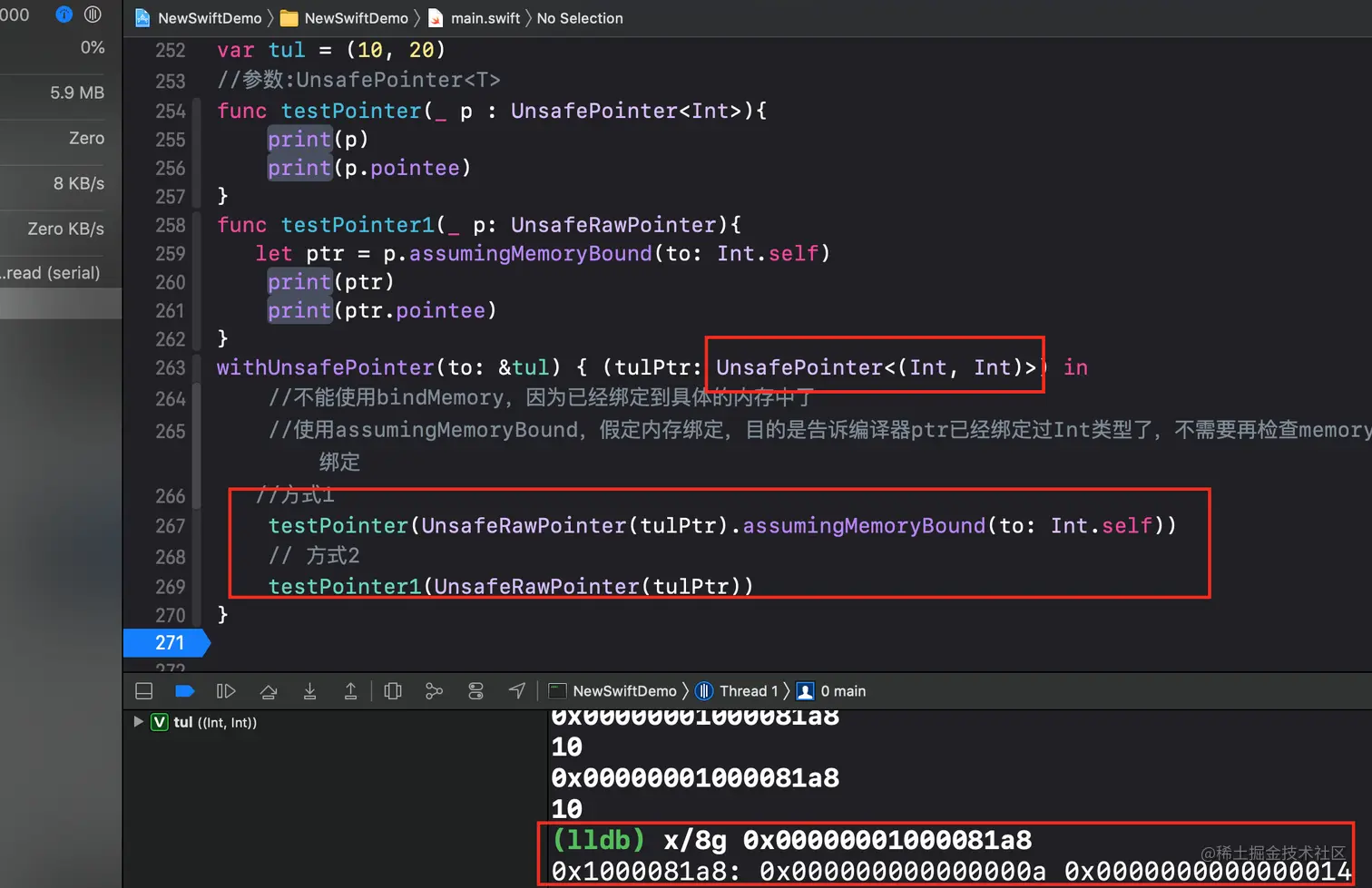Simulate location arrow icon
The image size is (1372, 888).
(516, 691)
